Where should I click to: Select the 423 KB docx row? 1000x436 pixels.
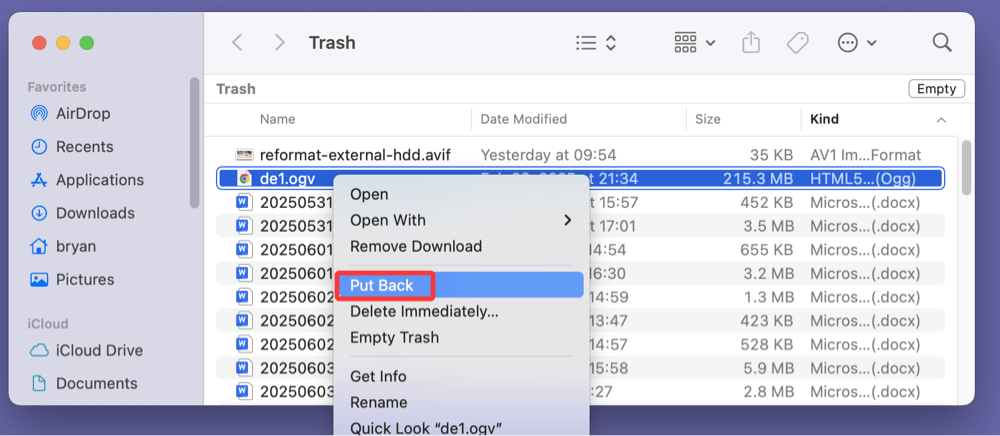click(x=580, y=321)
